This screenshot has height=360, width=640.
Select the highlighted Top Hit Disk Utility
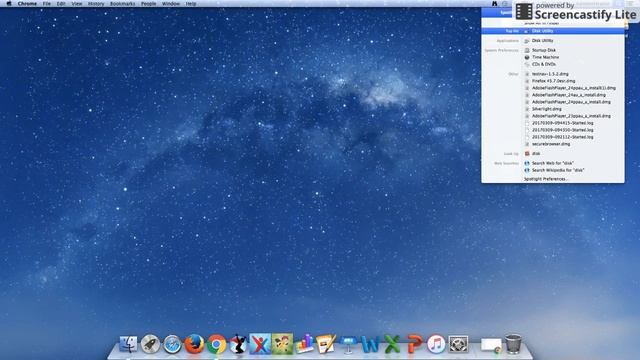553,31
